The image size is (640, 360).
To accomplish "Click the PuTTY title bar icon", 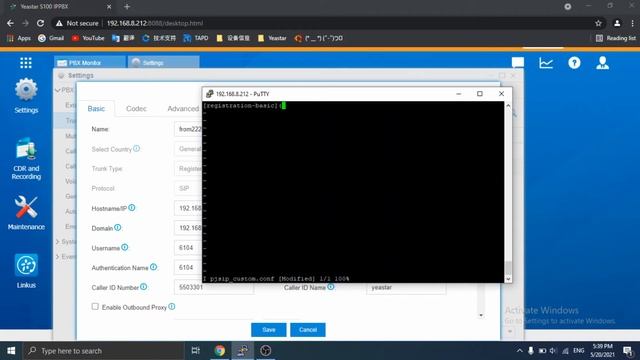I will coord(209,93).
